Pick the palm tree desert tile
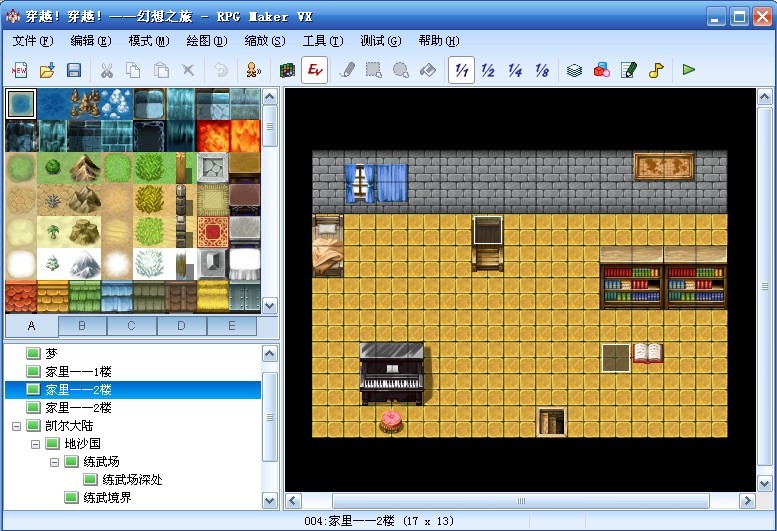 click(53, 232)
